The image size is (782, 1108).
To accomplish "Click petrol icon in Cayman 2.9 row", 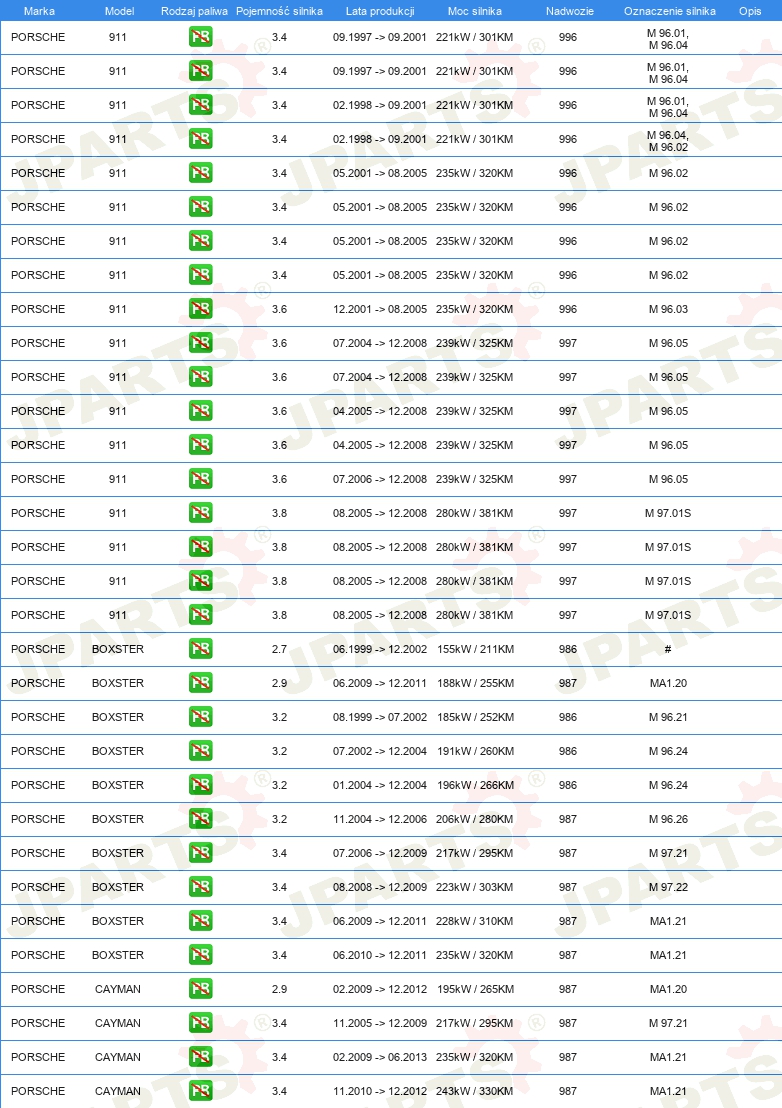I will [201, 989].
